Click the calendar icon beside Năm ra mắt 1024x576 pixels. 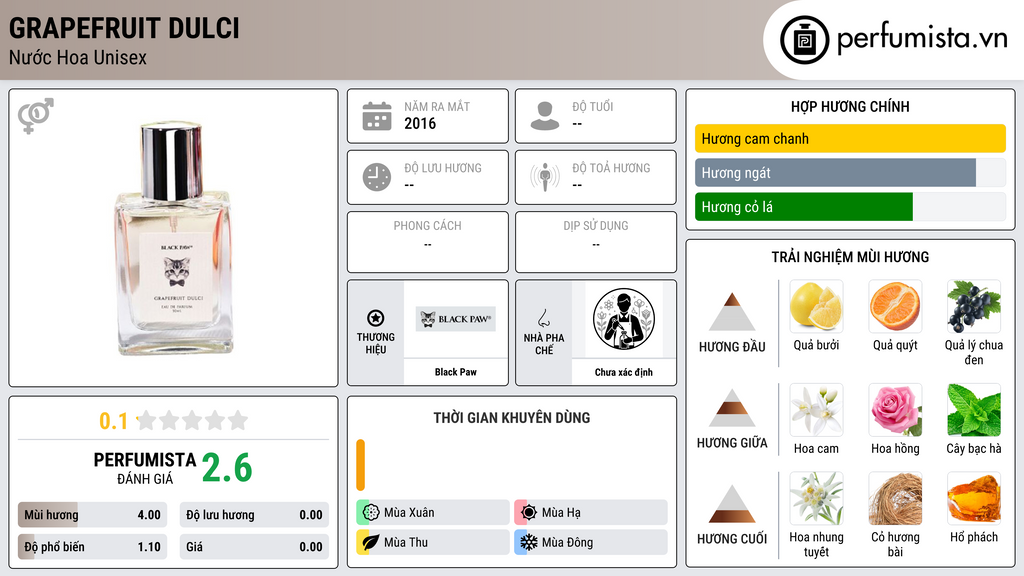click(377, 116)
